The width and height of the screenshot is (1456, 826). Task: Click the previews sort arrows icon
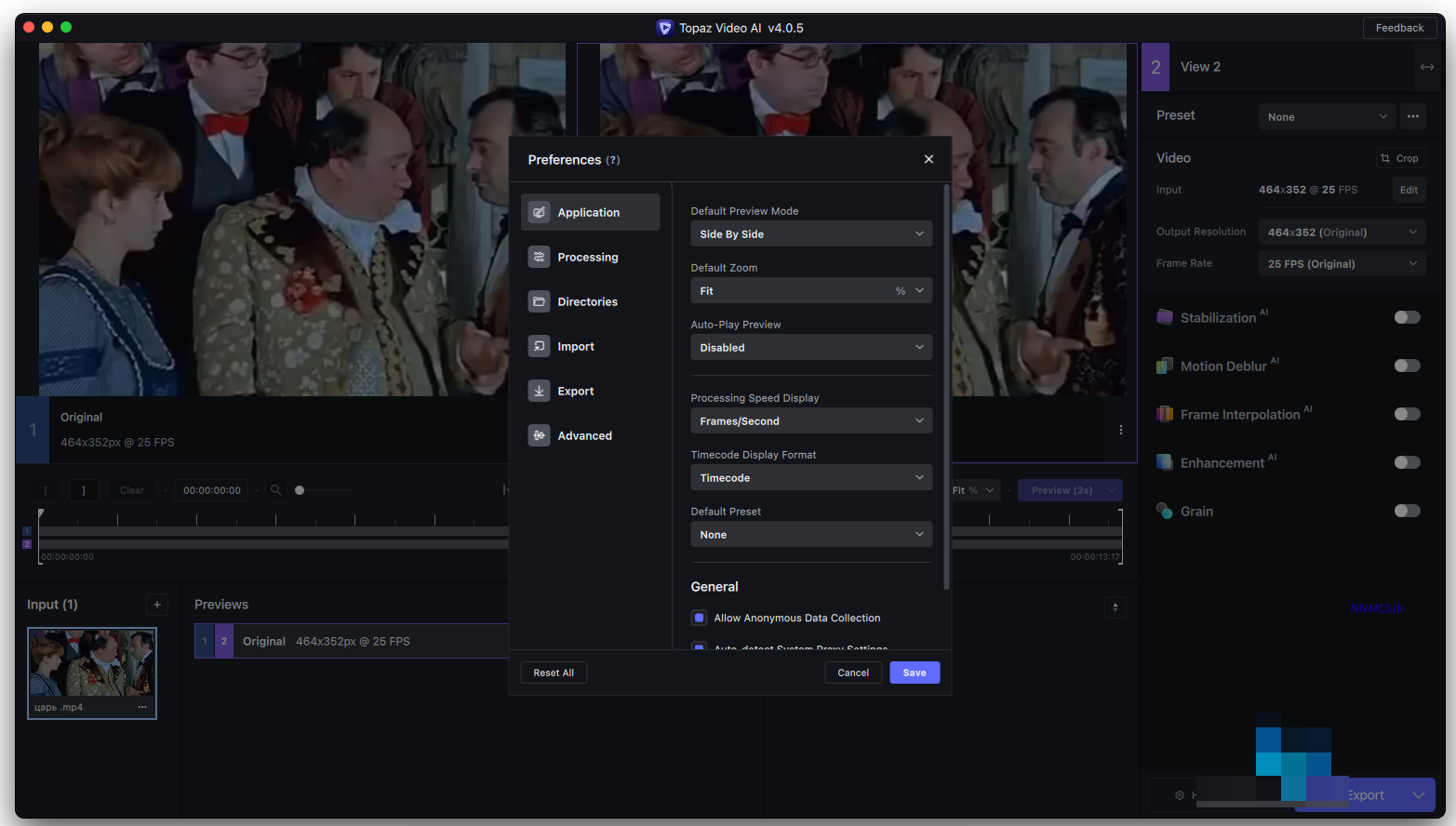1115,607
